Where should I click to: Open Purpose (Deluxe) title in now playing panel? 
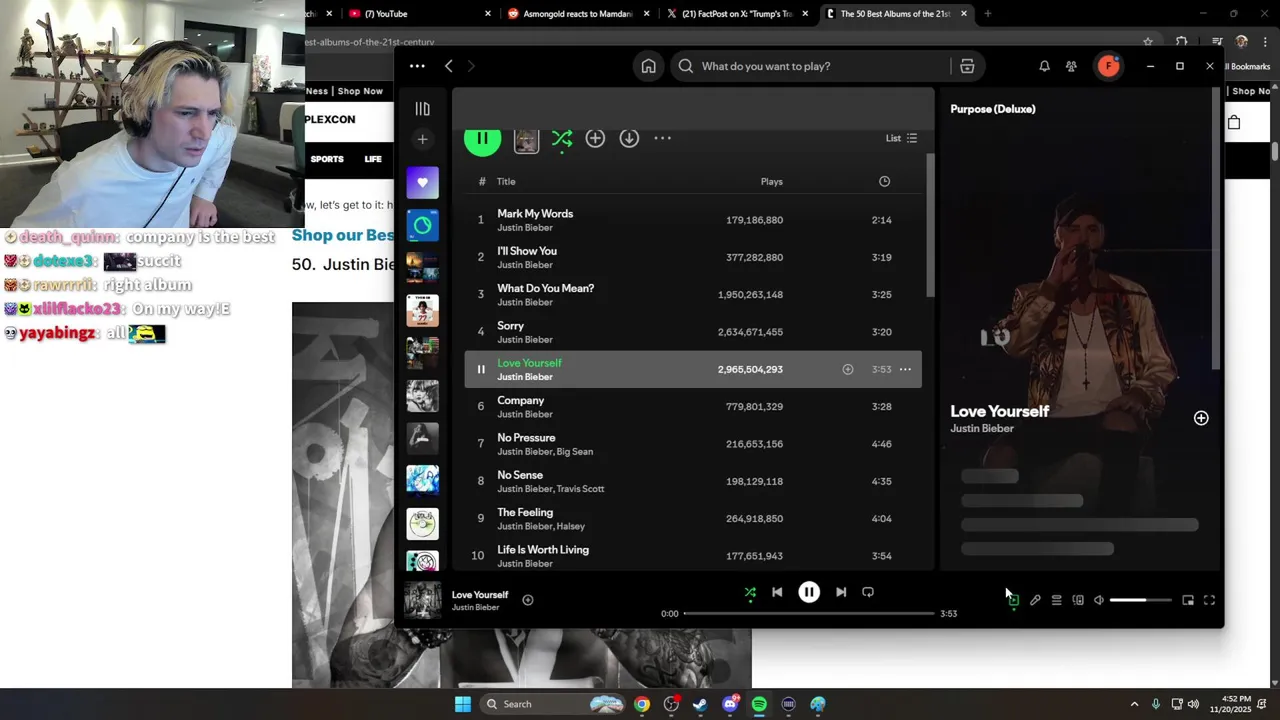coord(993,109)
